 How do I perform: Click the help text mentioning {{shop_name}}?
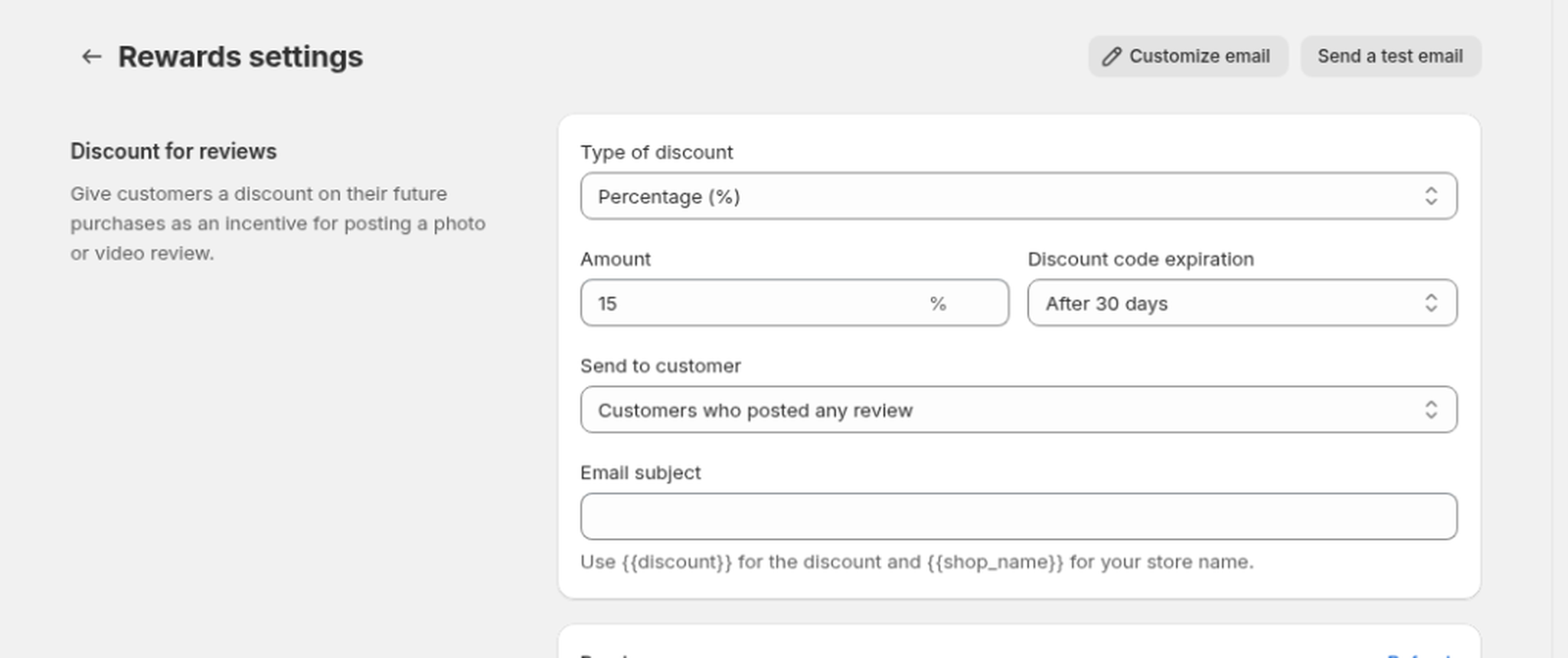(x=916, y=562)
